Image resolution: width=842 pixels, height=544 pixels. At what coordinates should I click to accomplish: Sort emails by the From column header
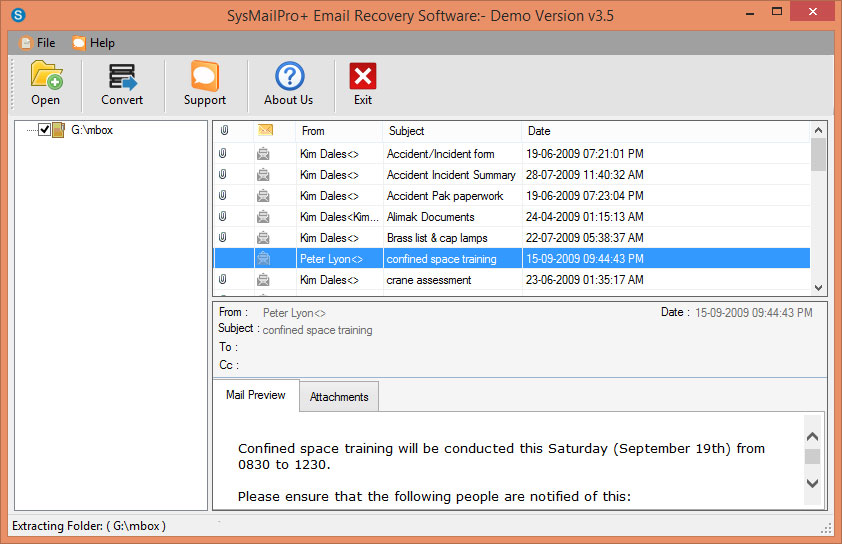point(339,131)
